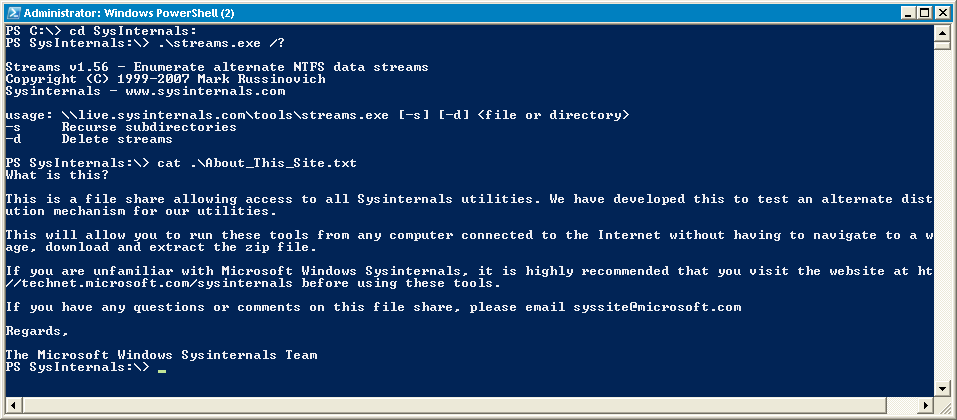Close the Windows PowerShell window

pos(942,13)
